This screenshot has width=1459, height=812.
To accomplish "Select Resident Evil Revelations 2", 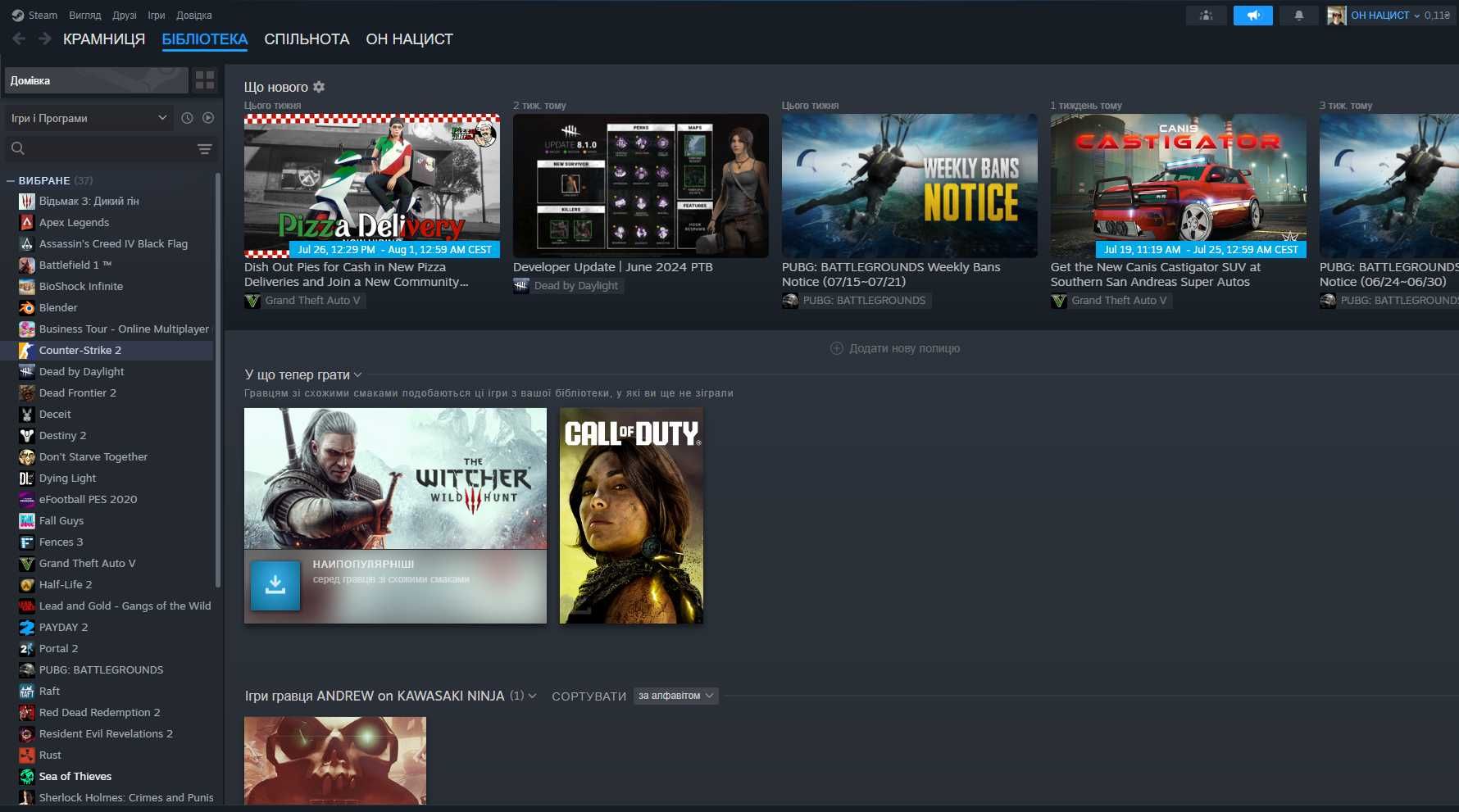I will 107,733.
